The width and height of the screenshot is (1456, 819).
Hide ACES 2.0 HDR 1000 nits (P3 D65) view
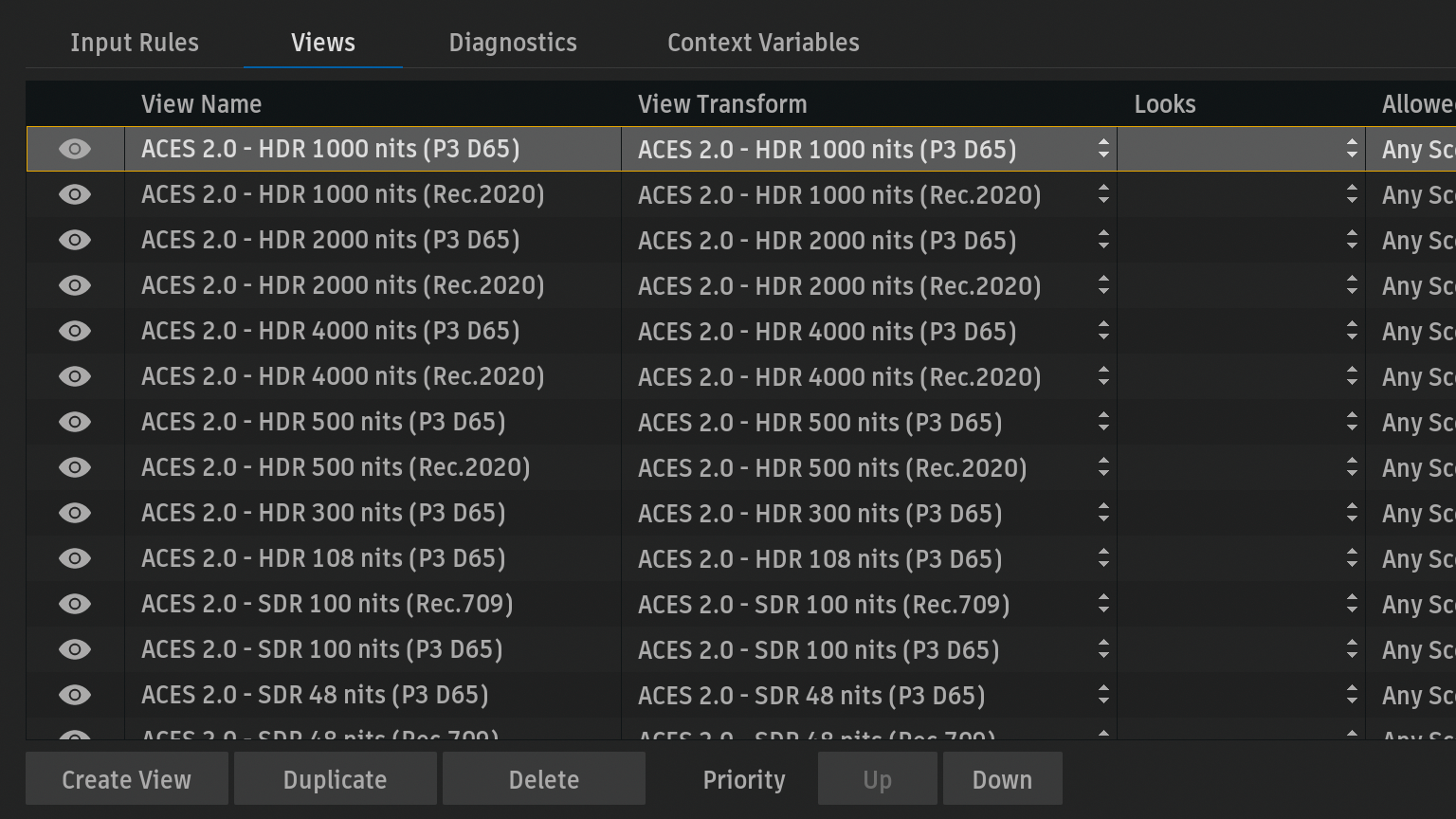pos(75,149)
